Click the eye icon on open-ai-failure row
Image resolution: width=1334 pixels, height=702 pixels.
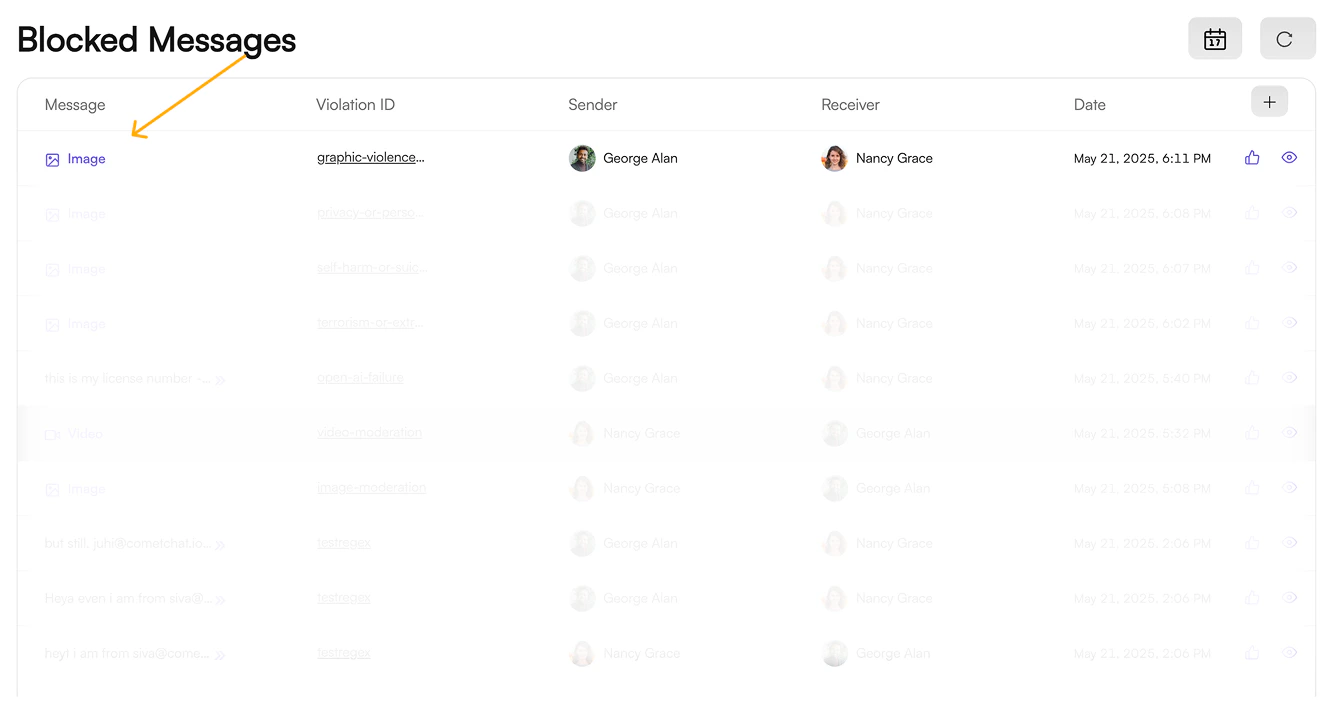coord(1289,378)
